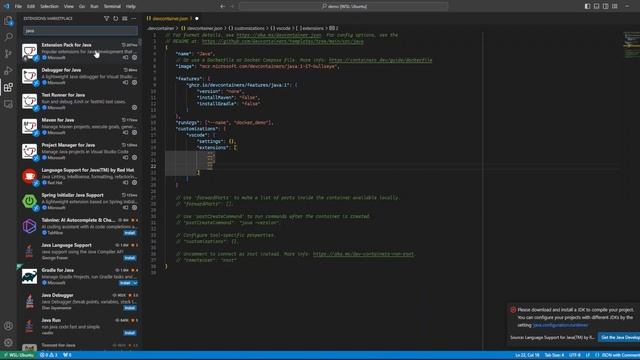This screenshot has width=640, height=360.
Task: Open the aka.ms devcontainer.json link
Action: [279, 35]
